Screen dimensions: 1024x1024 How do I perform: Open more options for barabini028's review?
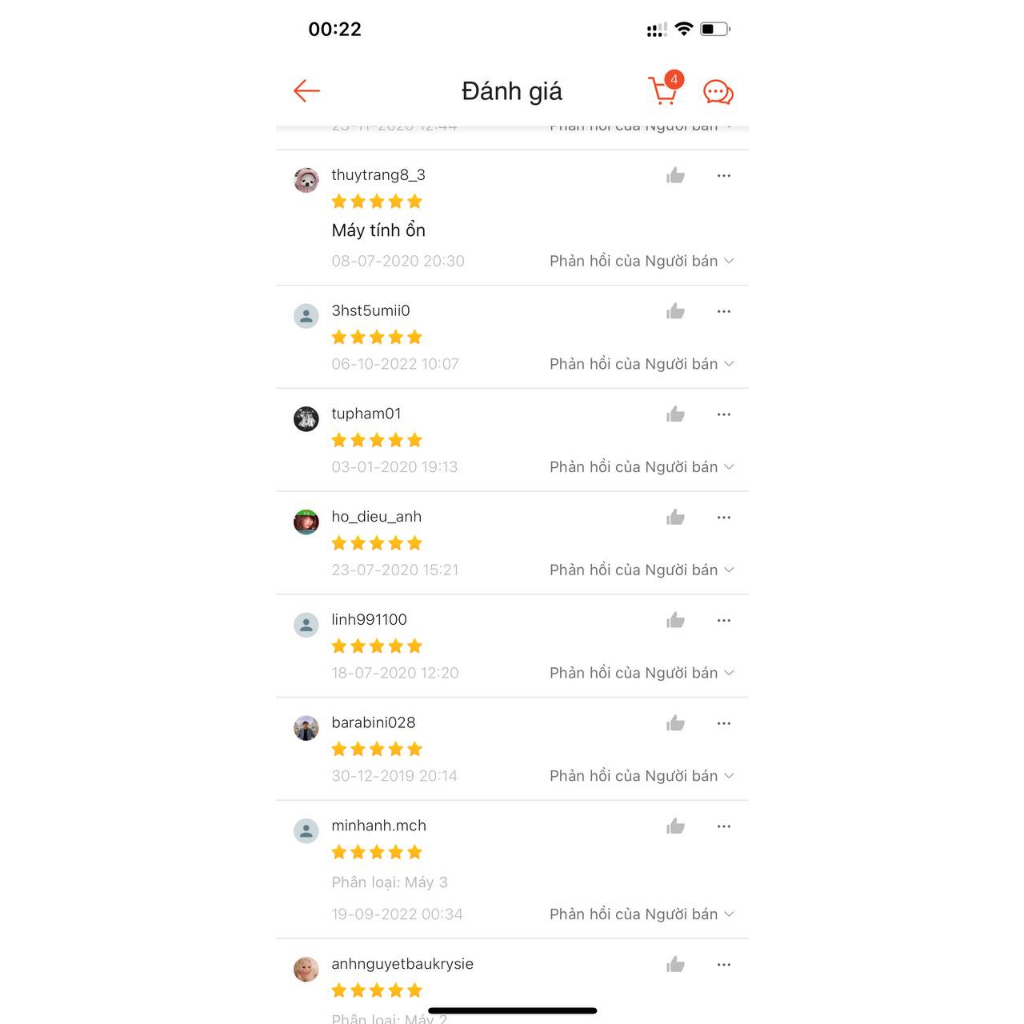click(x=724, y=724)
